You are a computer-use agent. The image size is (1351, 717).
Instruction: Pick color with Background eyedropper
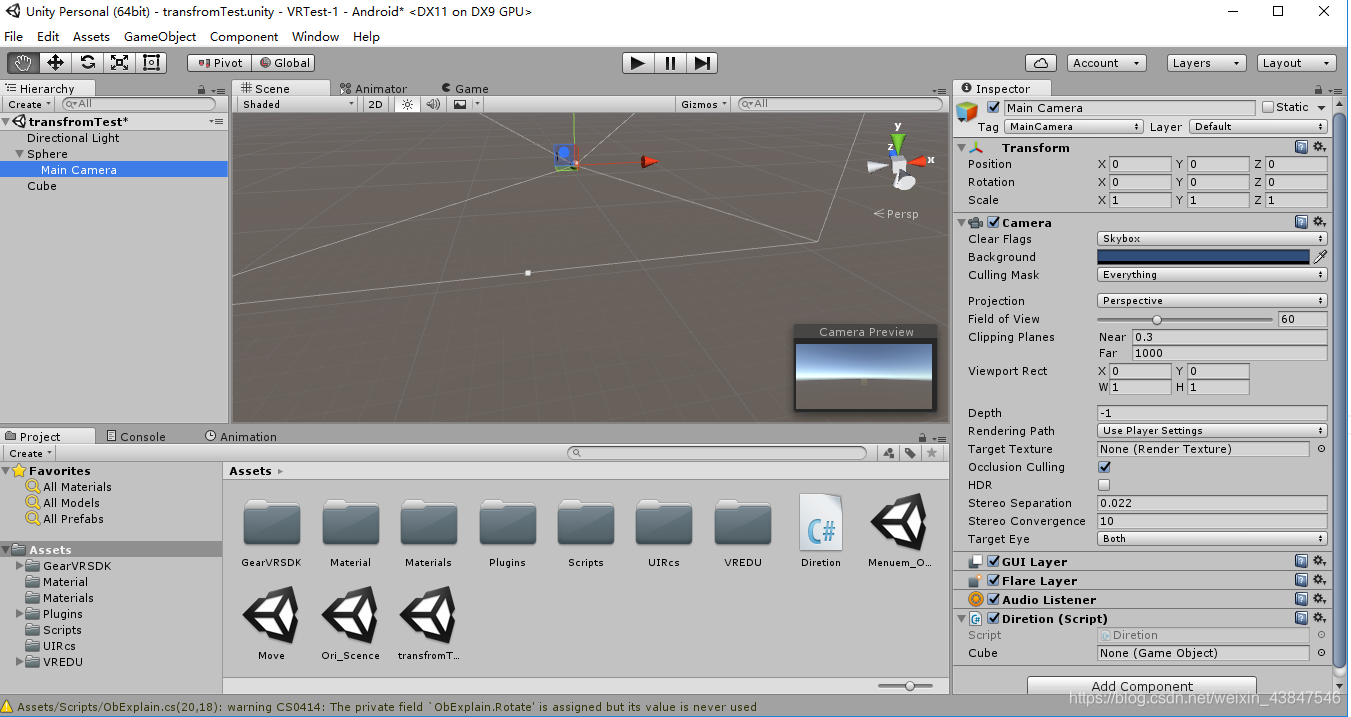pos(1320,257)
